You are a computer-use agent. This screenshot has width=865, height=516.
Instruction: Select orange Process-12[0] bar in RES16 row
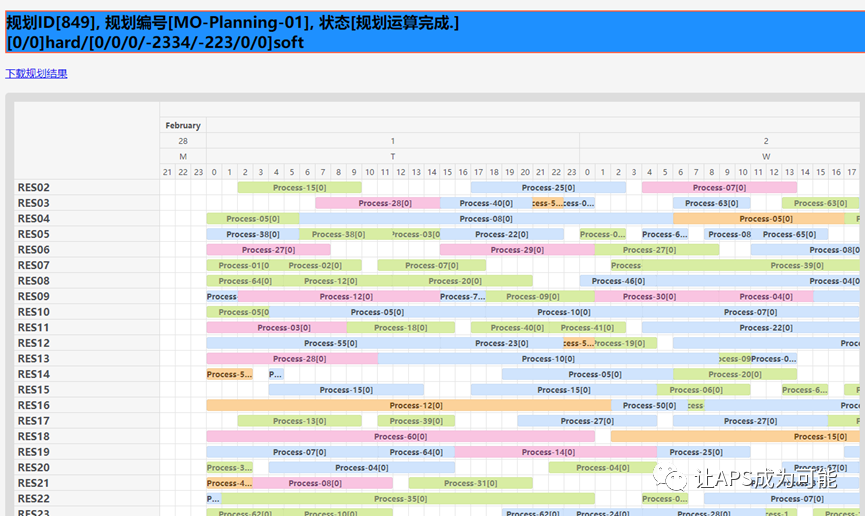[409, 405]
